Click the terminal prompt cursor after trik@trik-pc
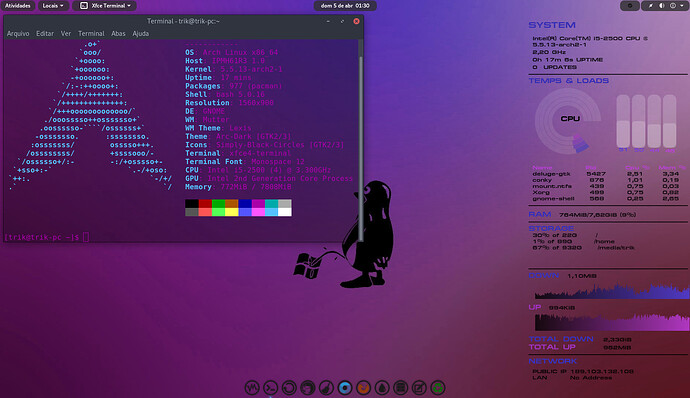The width and height of the screenshot is (690, 398). [86, 237]
